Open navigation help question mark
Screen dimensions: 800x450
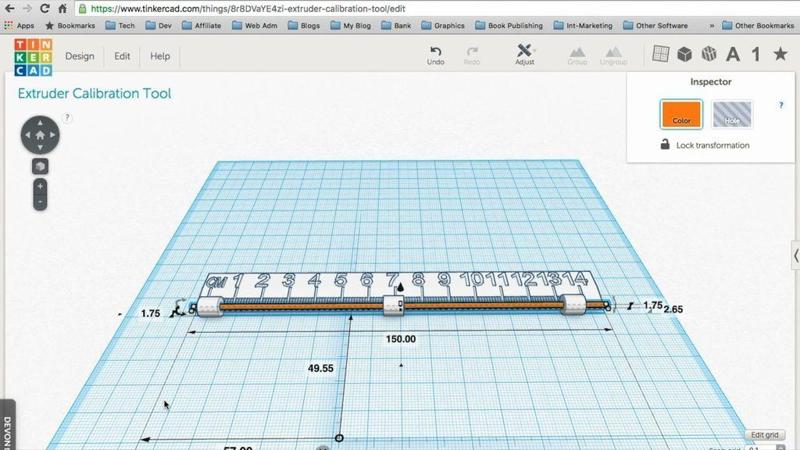click(67, 117)
